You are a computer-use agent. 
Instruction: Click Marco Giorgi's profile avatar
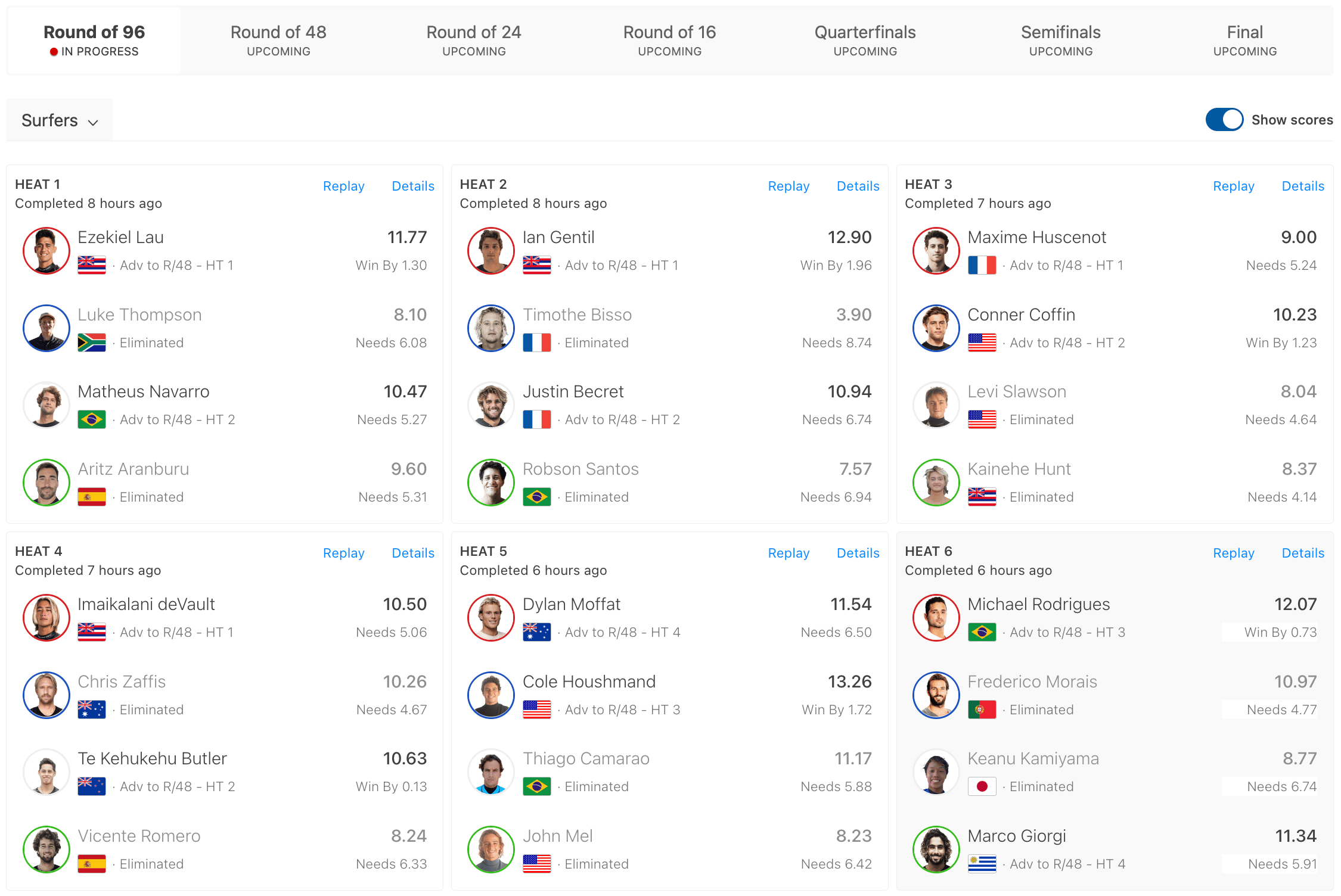936,850
